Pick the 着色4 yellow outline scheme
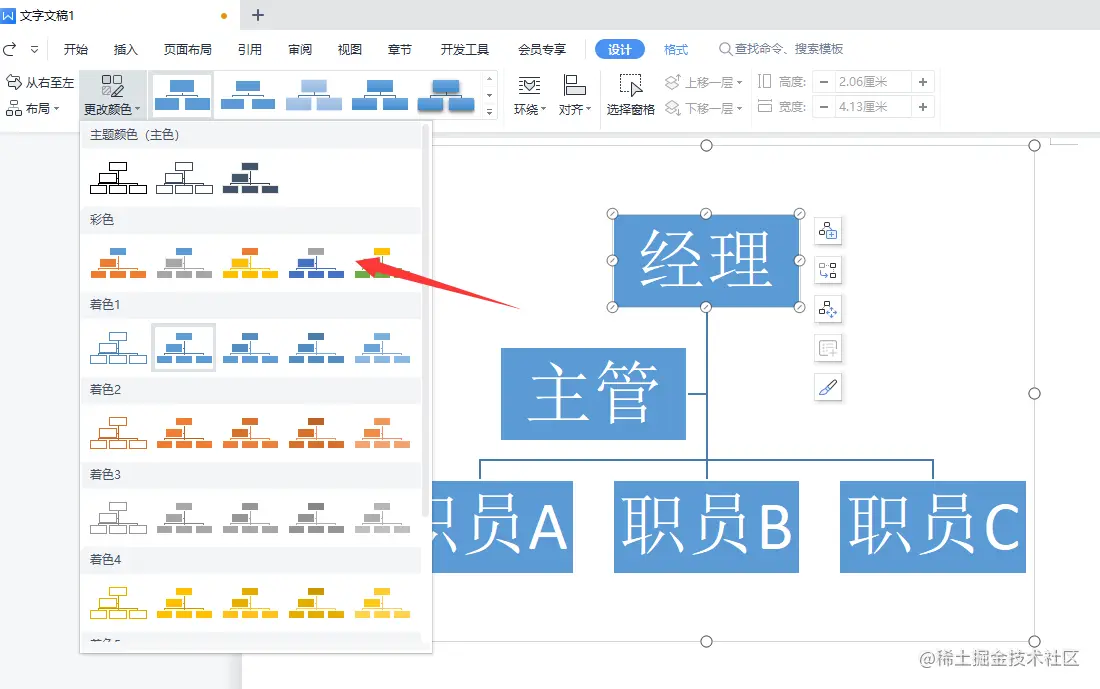This screenshot has height=689, width=1100. pos(119,603)
